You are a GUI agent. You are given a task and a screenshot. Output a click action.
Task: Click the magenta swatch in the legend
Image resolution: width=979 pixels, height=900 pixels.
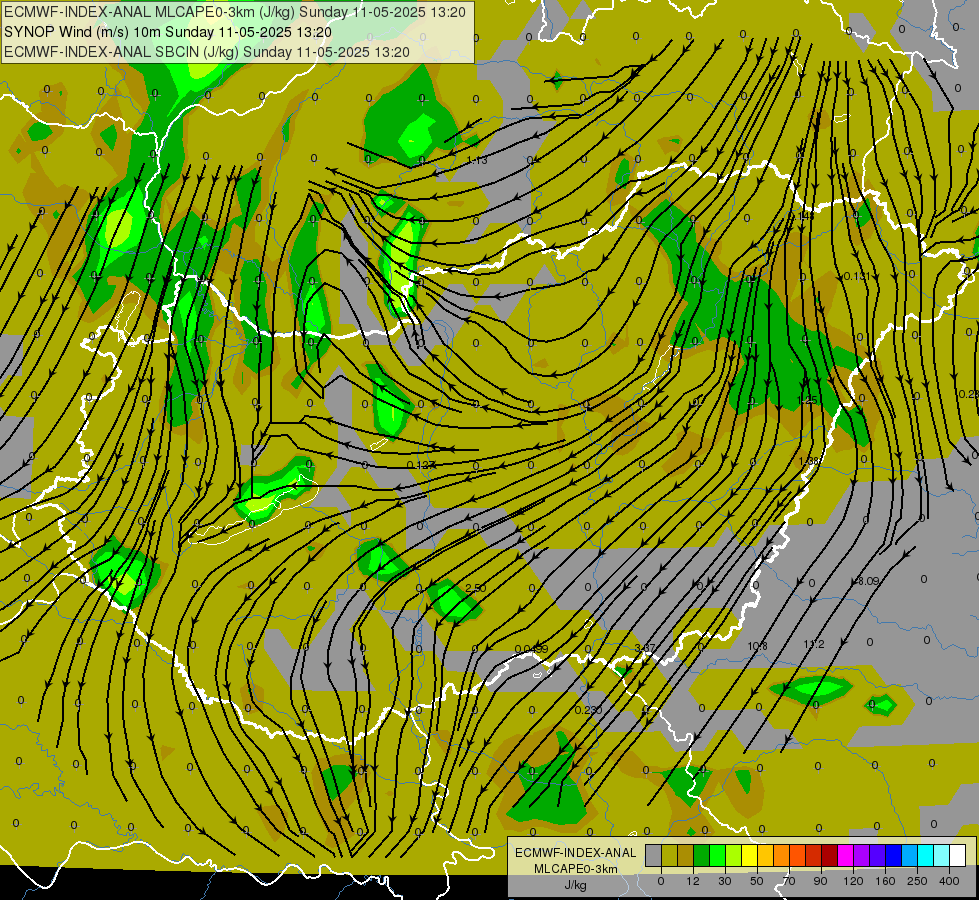coord(846,855)
